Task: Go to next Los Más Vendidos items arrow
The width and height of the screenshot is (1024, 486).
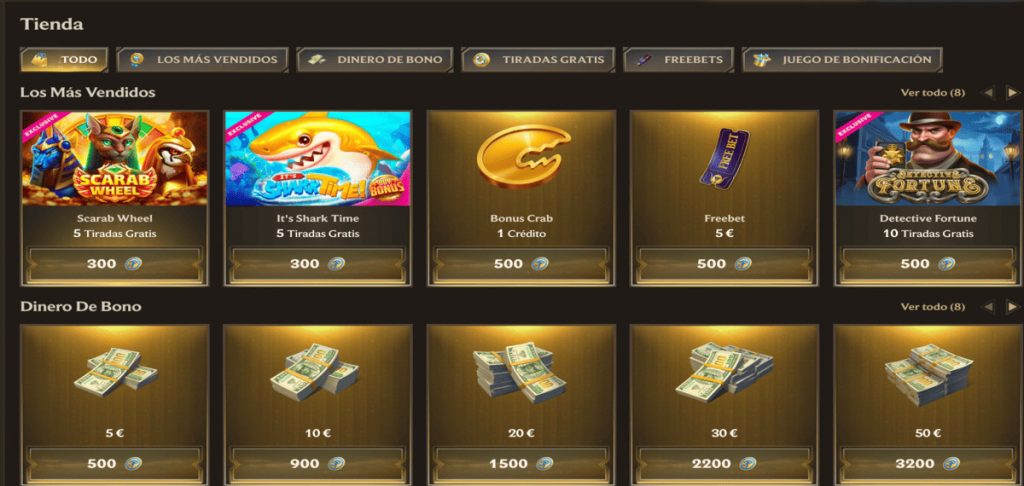Action: [1012, 93]
